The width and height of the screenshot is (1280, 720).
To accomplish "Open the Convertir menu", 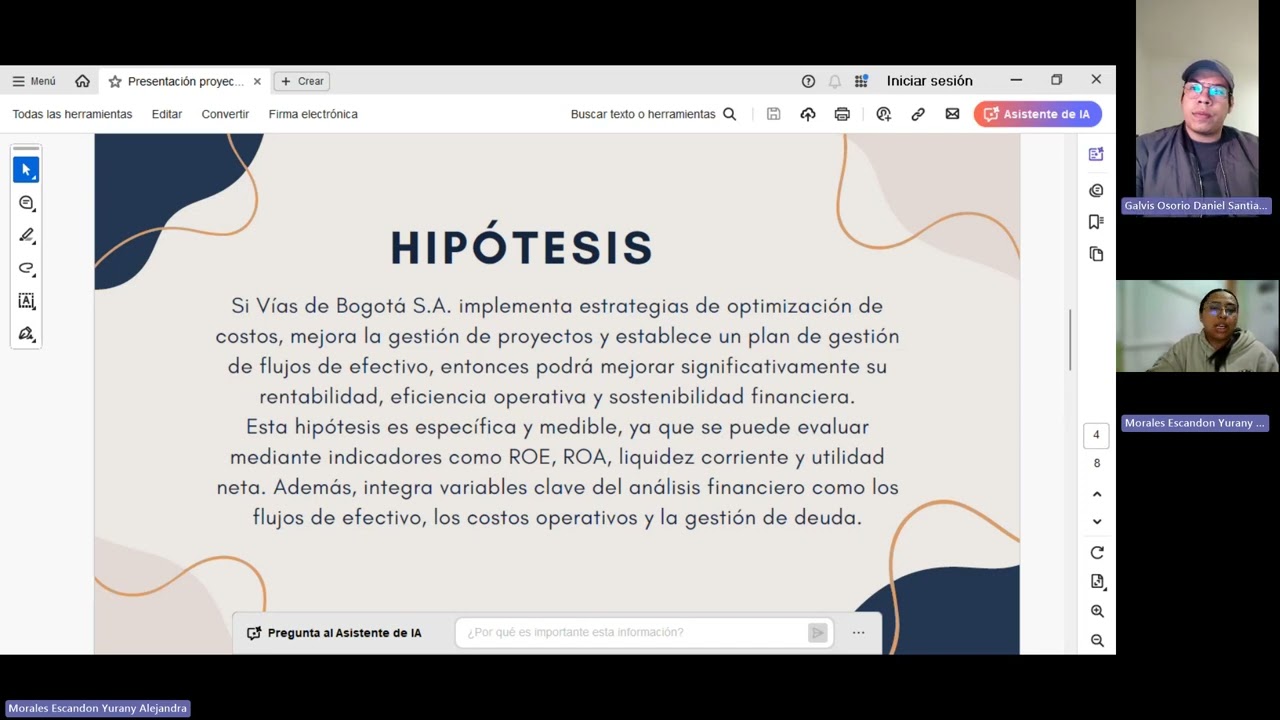I will [225, 114].
